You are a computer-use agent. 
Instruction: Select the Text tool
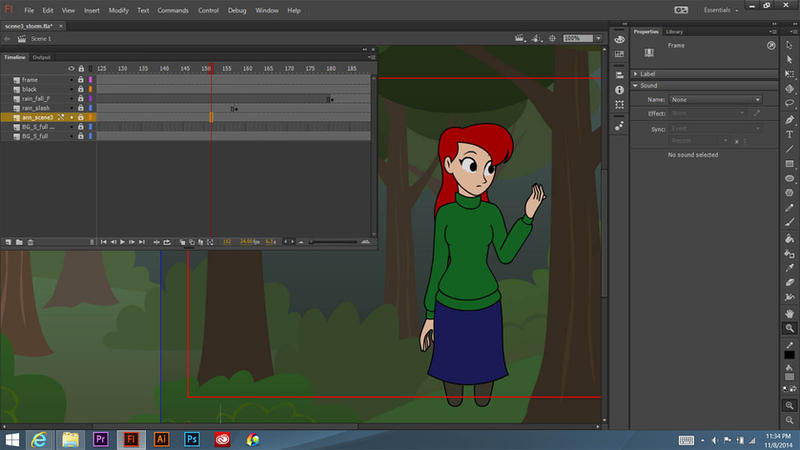[x=789, y=134]
